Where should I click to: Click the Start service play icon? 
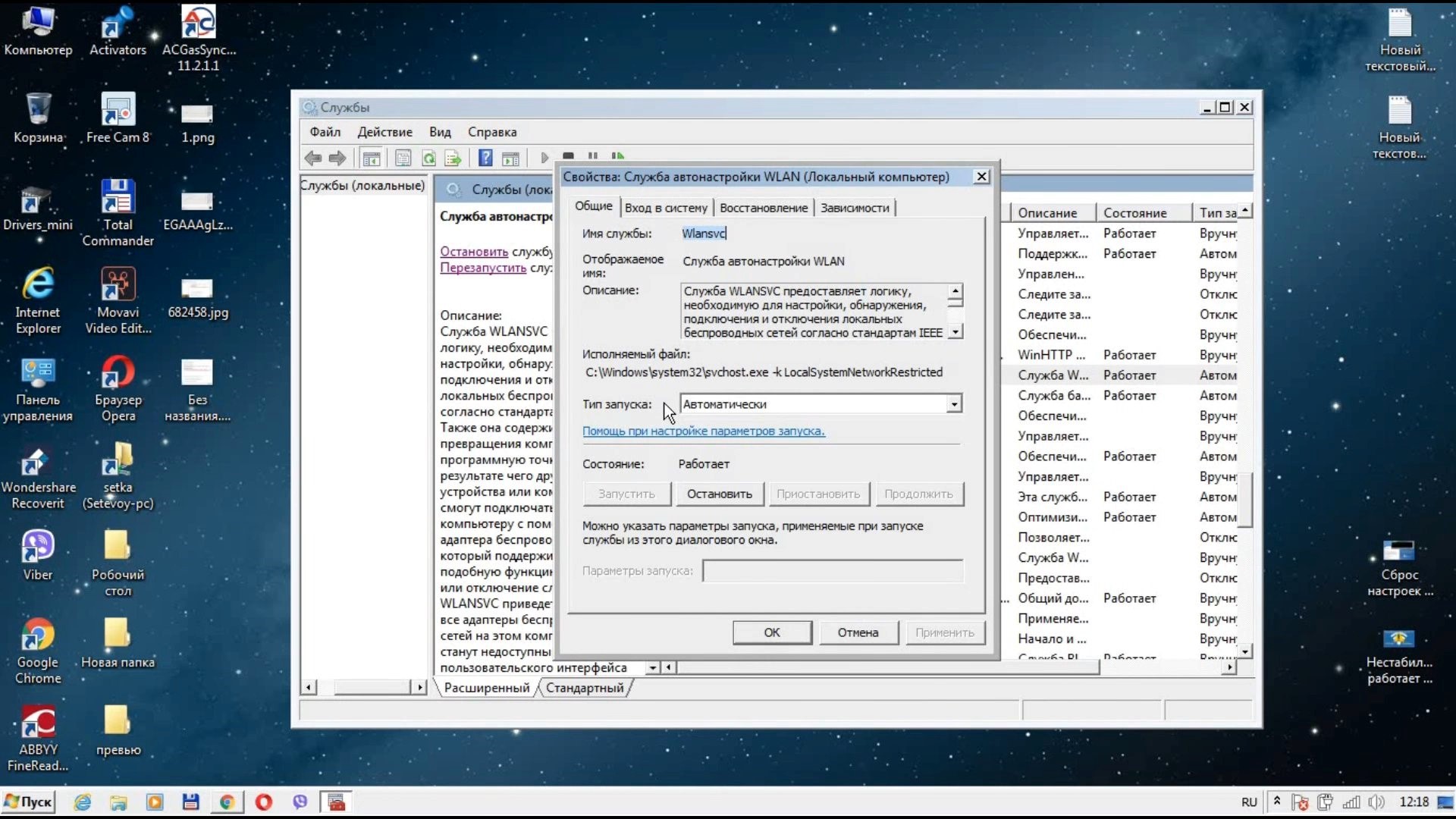(544, 158)
